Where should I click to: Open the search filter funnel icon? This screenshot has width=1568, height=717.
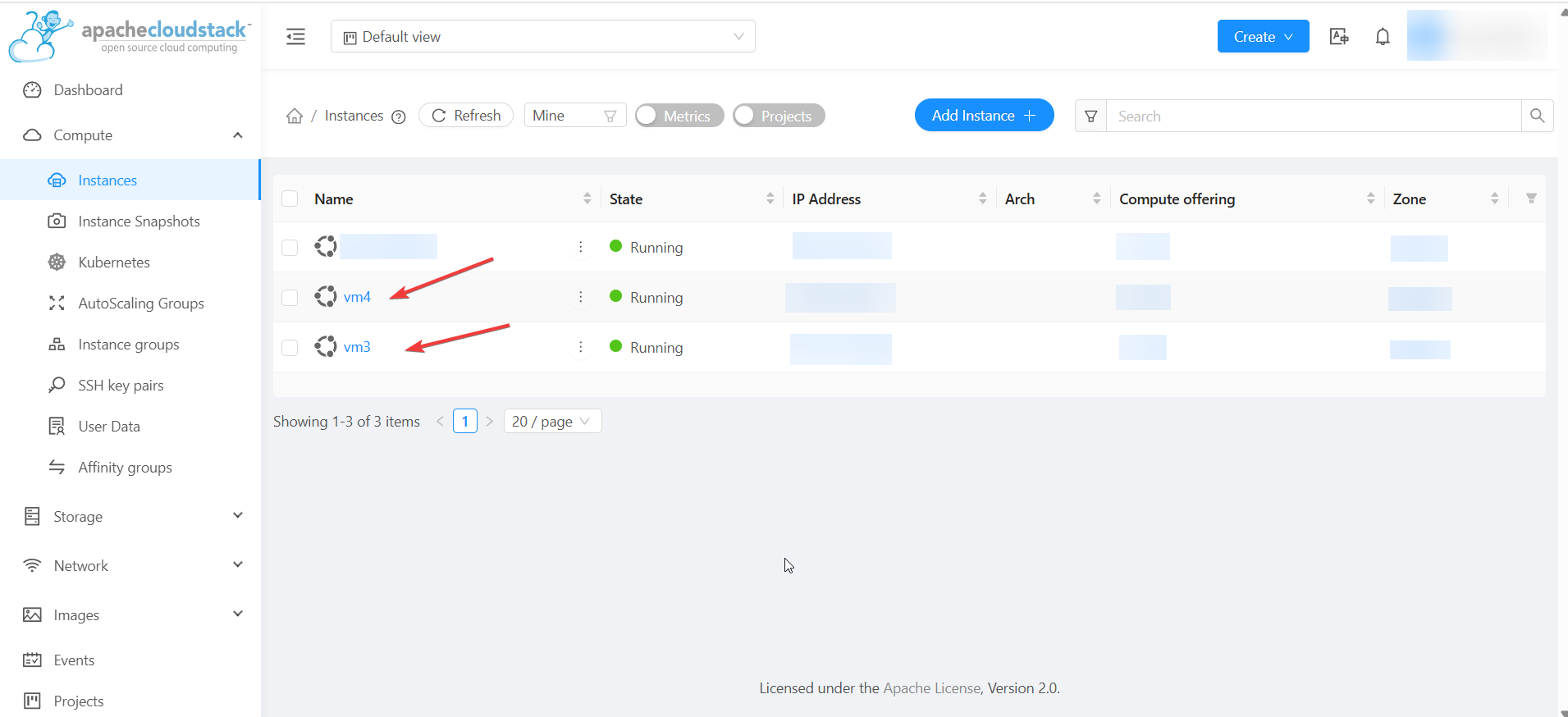coord(1090,116)
